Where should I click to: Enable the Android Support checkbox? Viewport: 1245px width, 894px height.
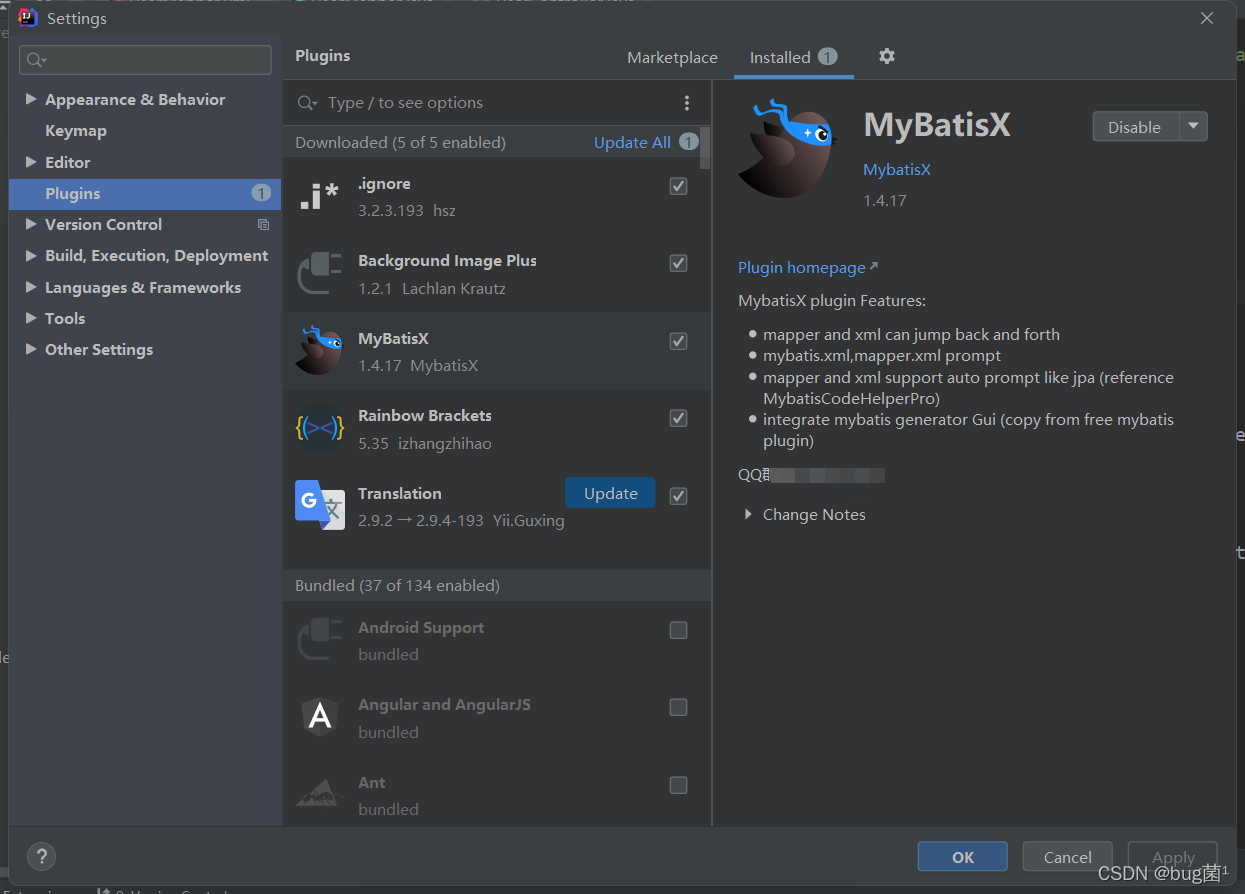678,630
